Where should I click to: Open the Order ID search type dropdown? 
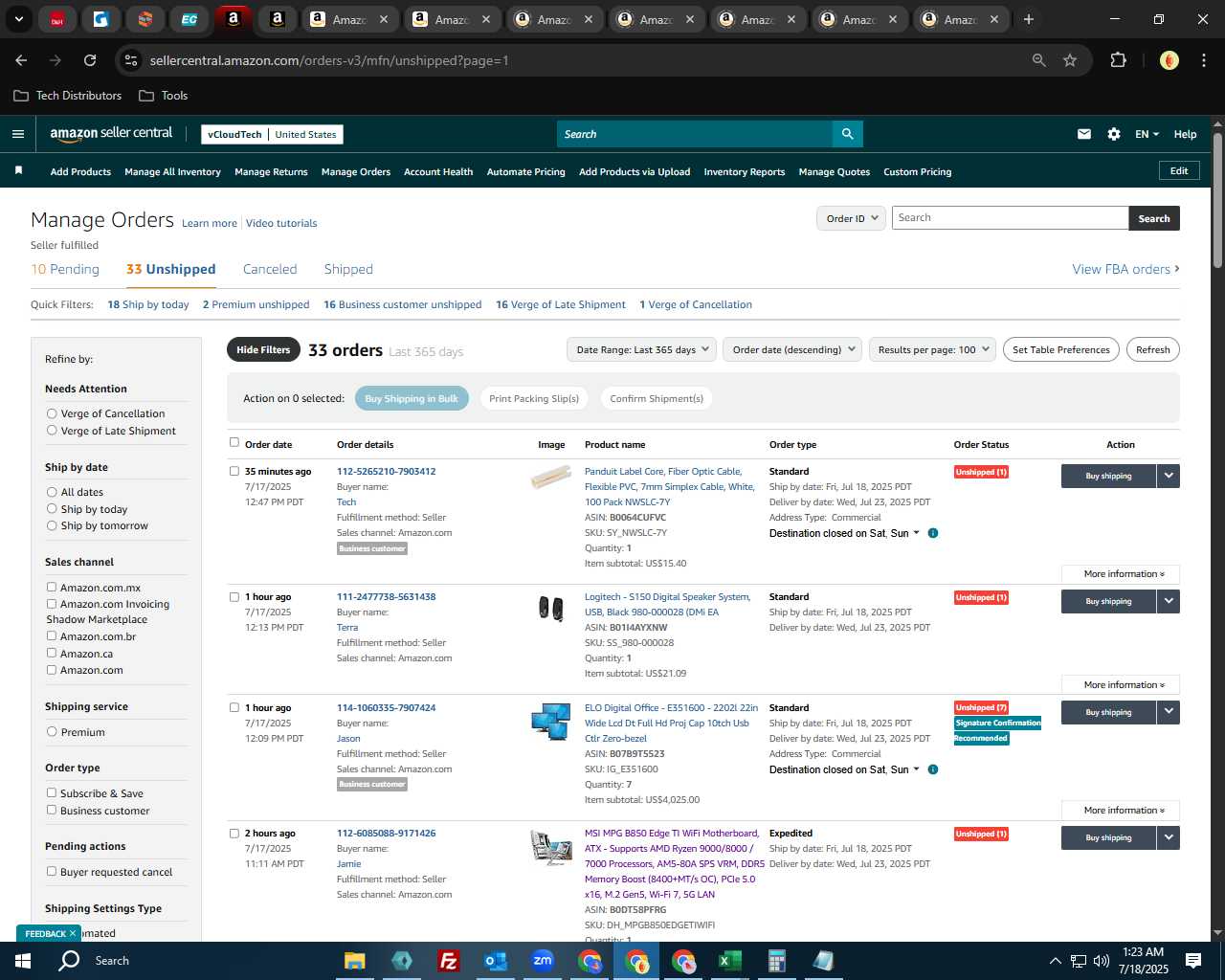point(851,218)
